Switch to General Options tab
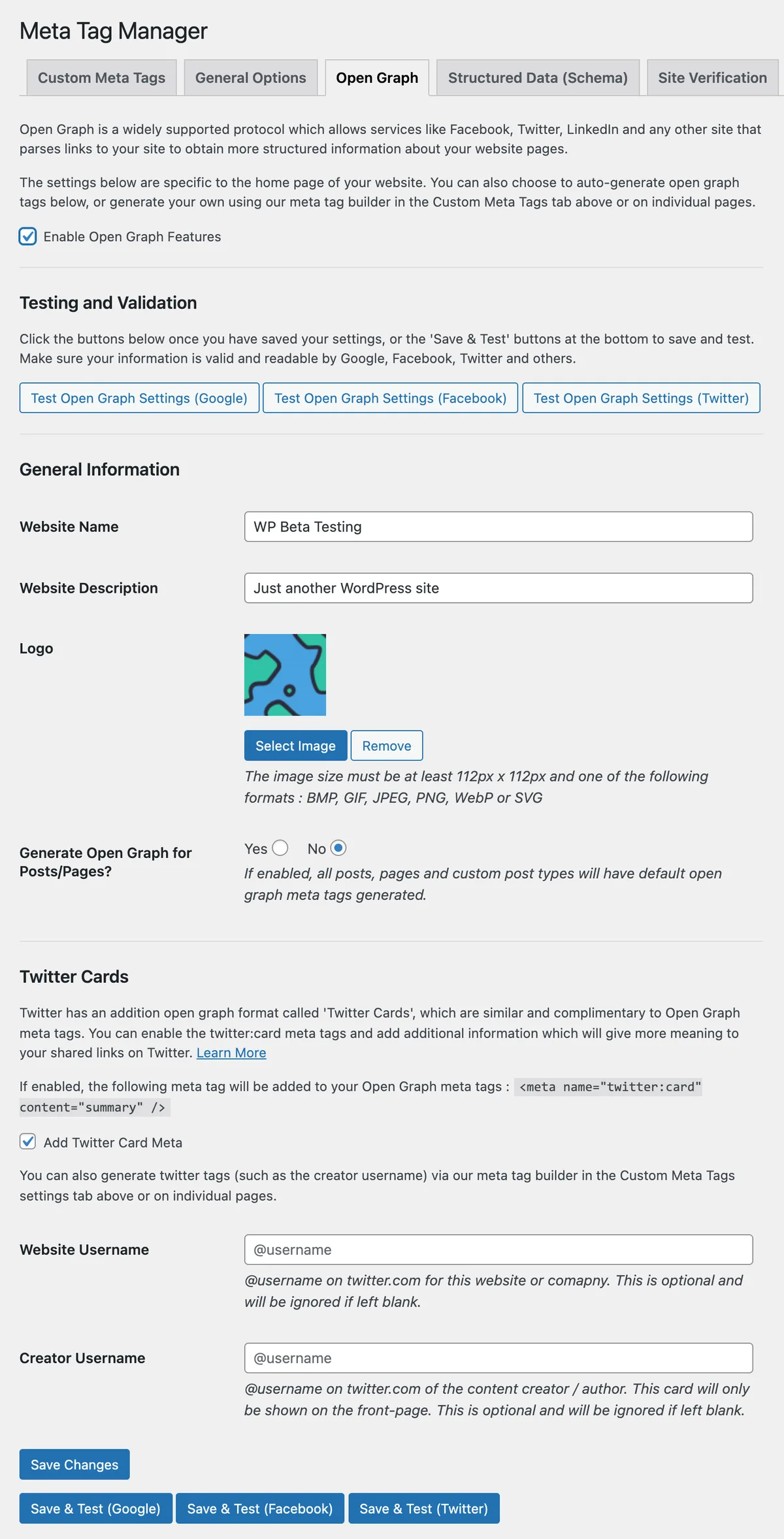784x1539 pixels. tap(250, 78)
